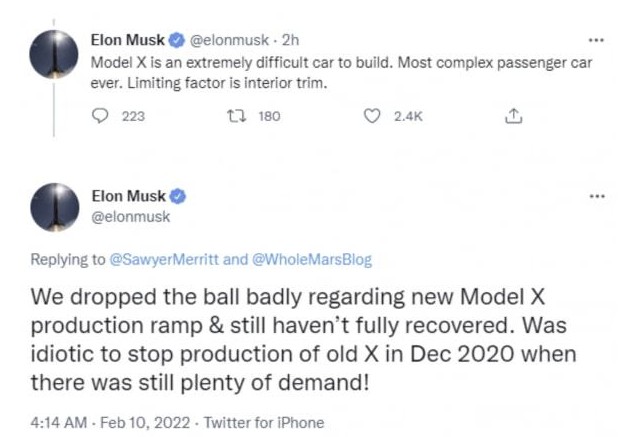Viewport: 624px width, 437px height.
Task: Click the 180 retweets count
Action: (269, 116)
